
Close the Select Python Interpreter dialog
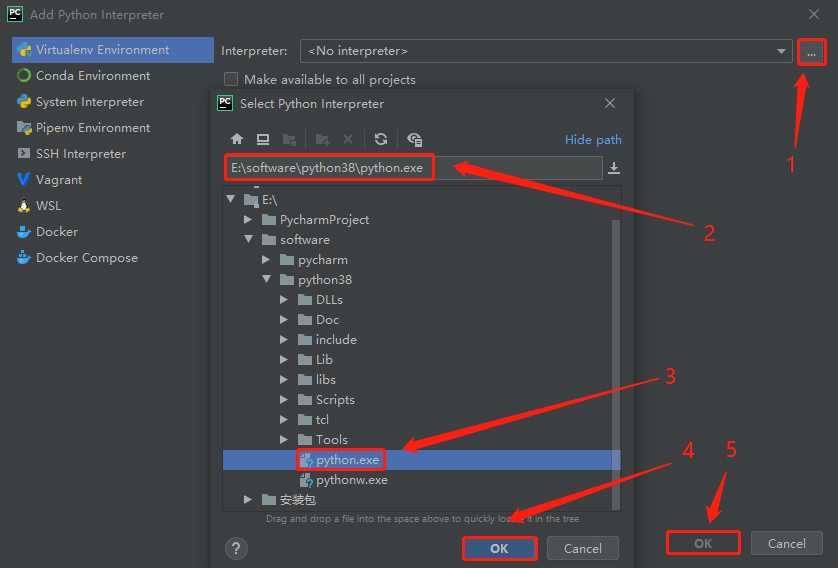pyautogui.click(x=610, y=103)
